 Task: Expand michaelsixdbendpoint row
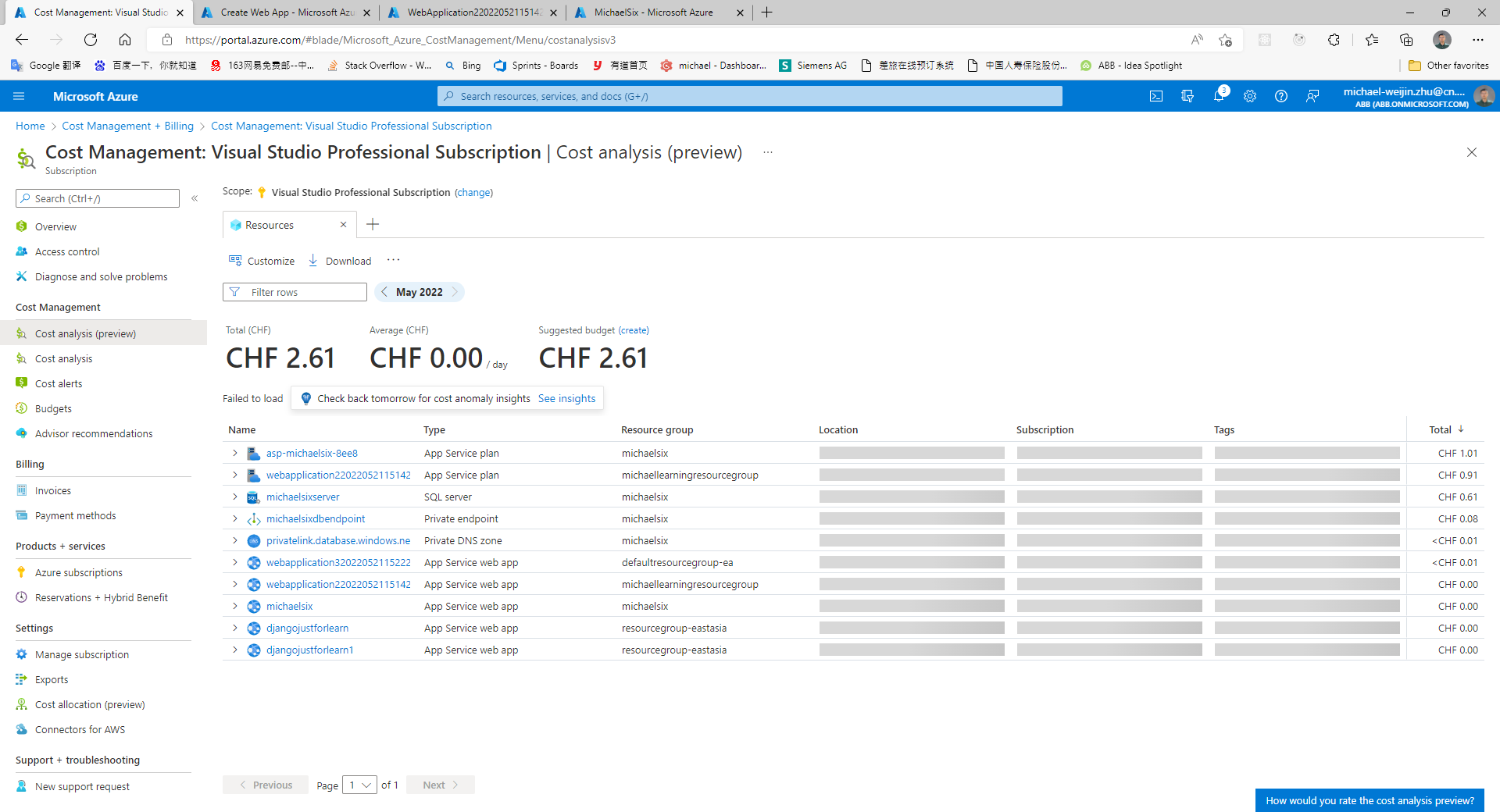(234, 518)
